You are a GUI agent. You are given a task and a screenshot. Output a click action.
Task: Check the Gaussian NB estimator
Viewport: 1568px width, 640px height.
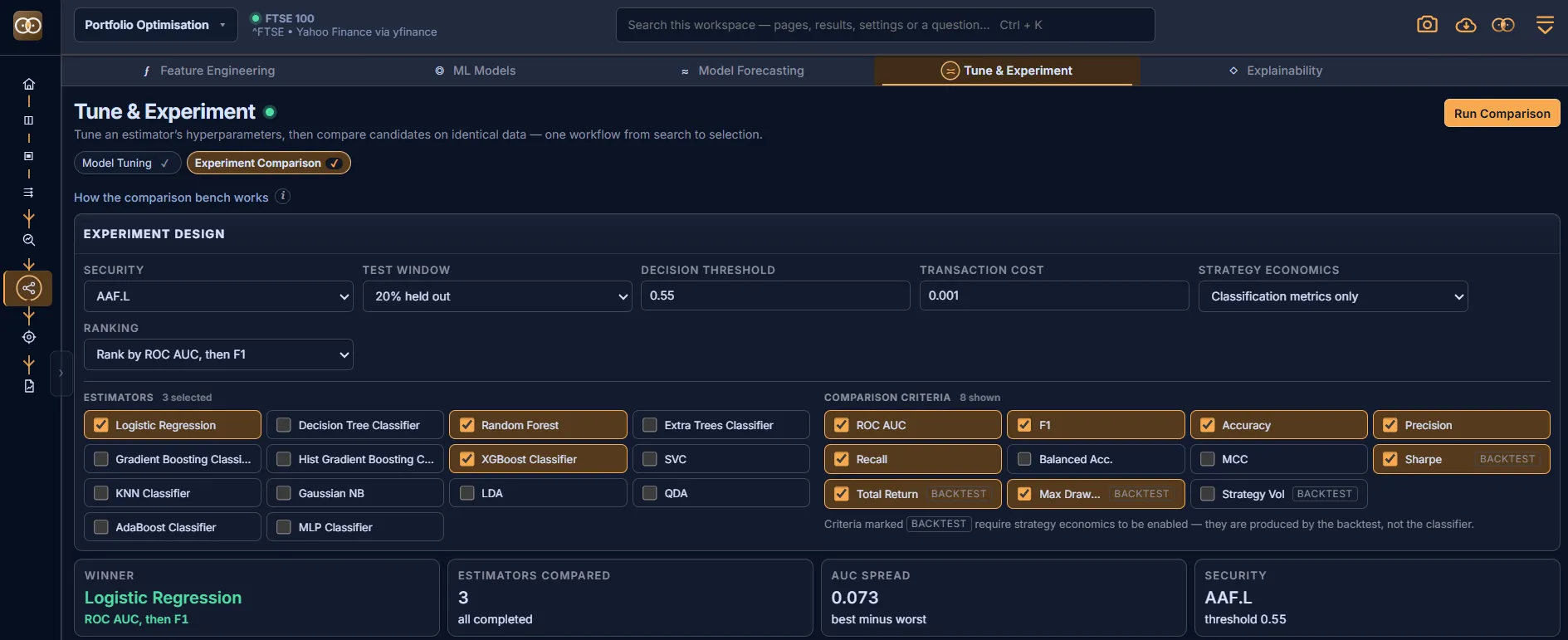(284, 493)
